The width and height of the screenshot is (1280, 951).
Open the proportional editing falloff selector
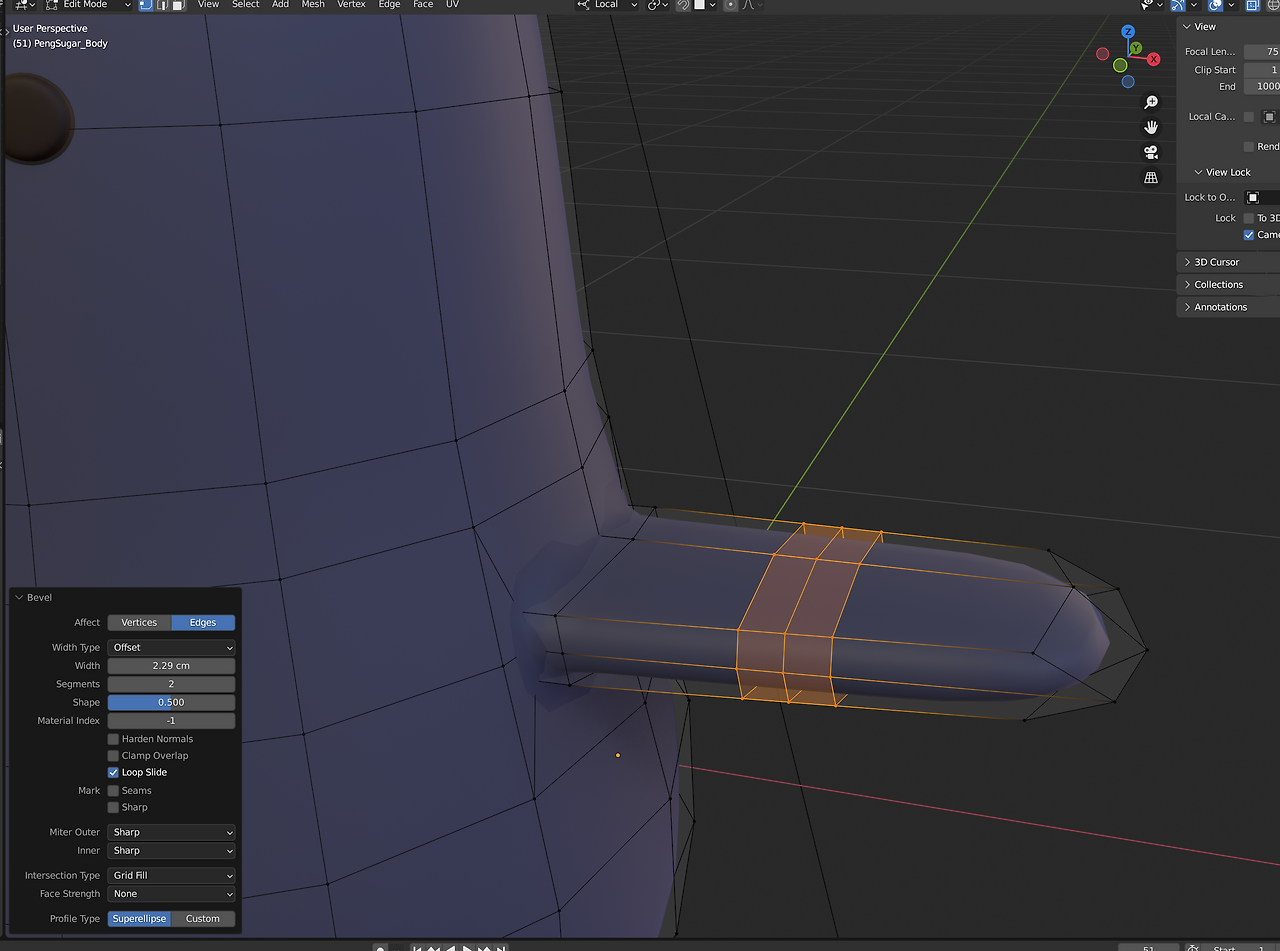753,5
